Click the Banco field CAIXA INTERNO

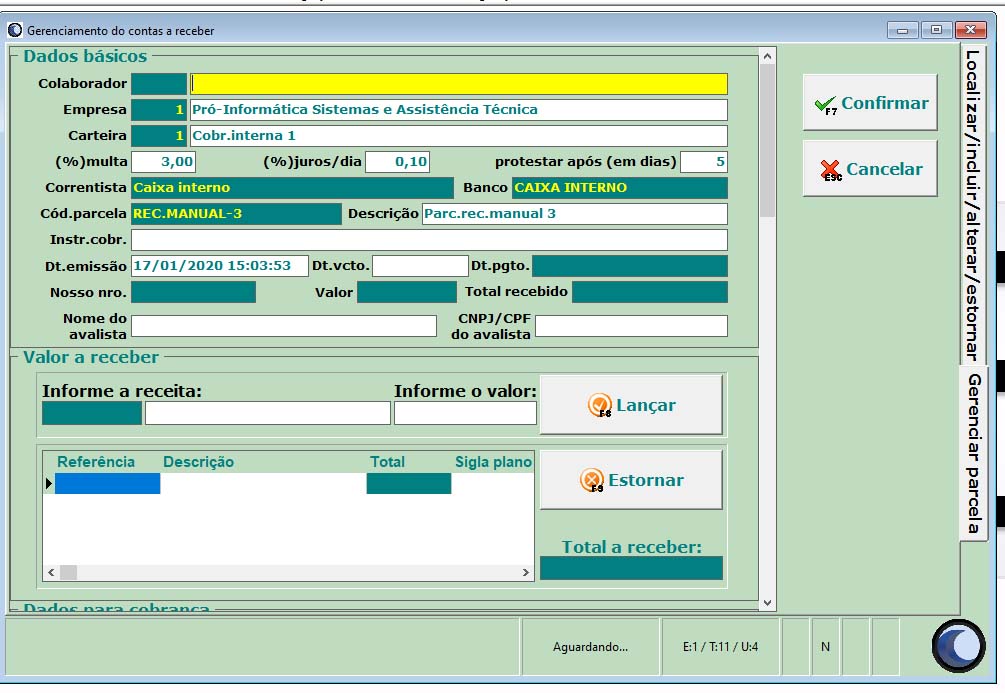coord(620,188)
